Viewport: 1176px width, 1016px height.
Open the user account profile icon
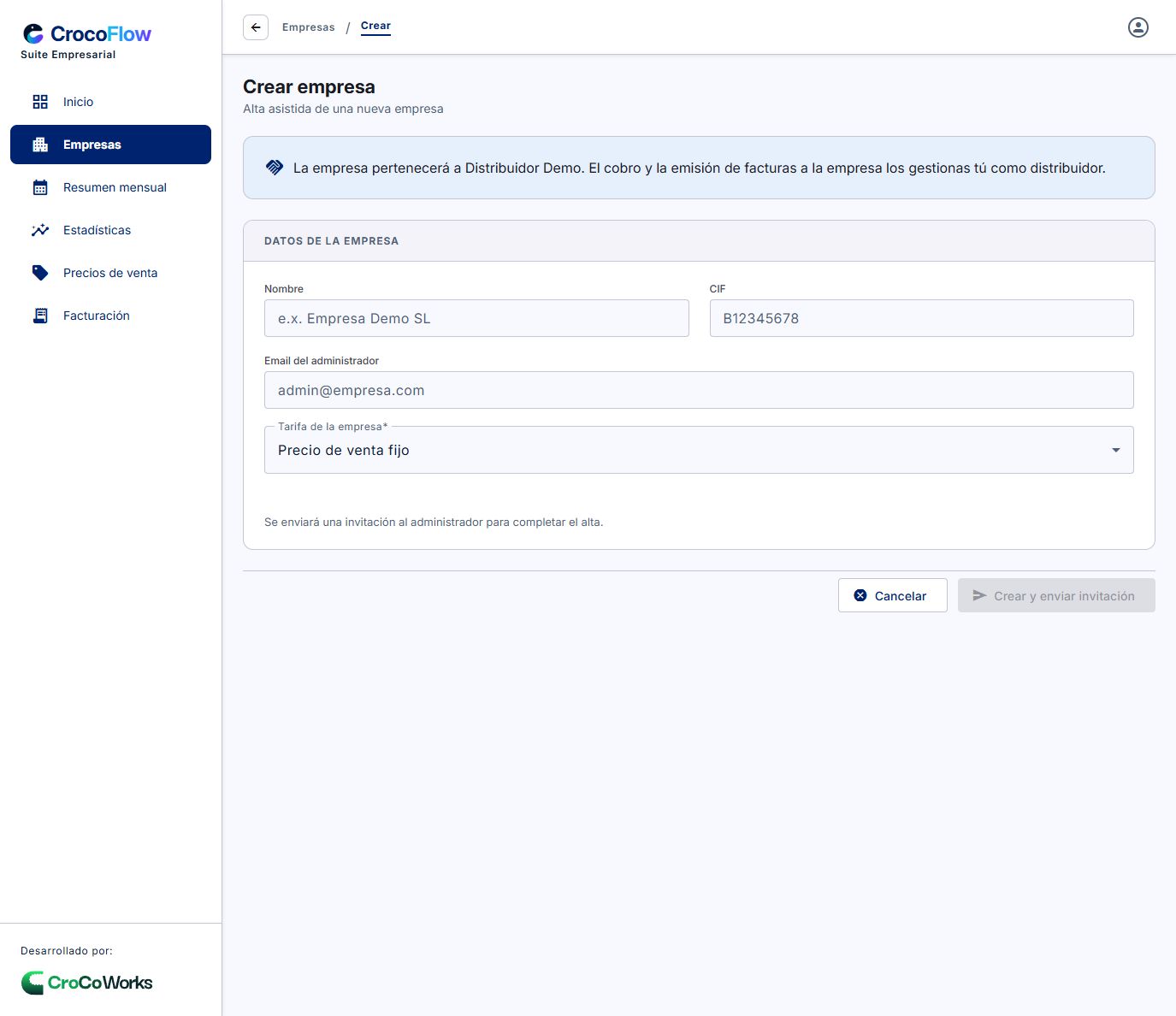tap(1138, 27)
